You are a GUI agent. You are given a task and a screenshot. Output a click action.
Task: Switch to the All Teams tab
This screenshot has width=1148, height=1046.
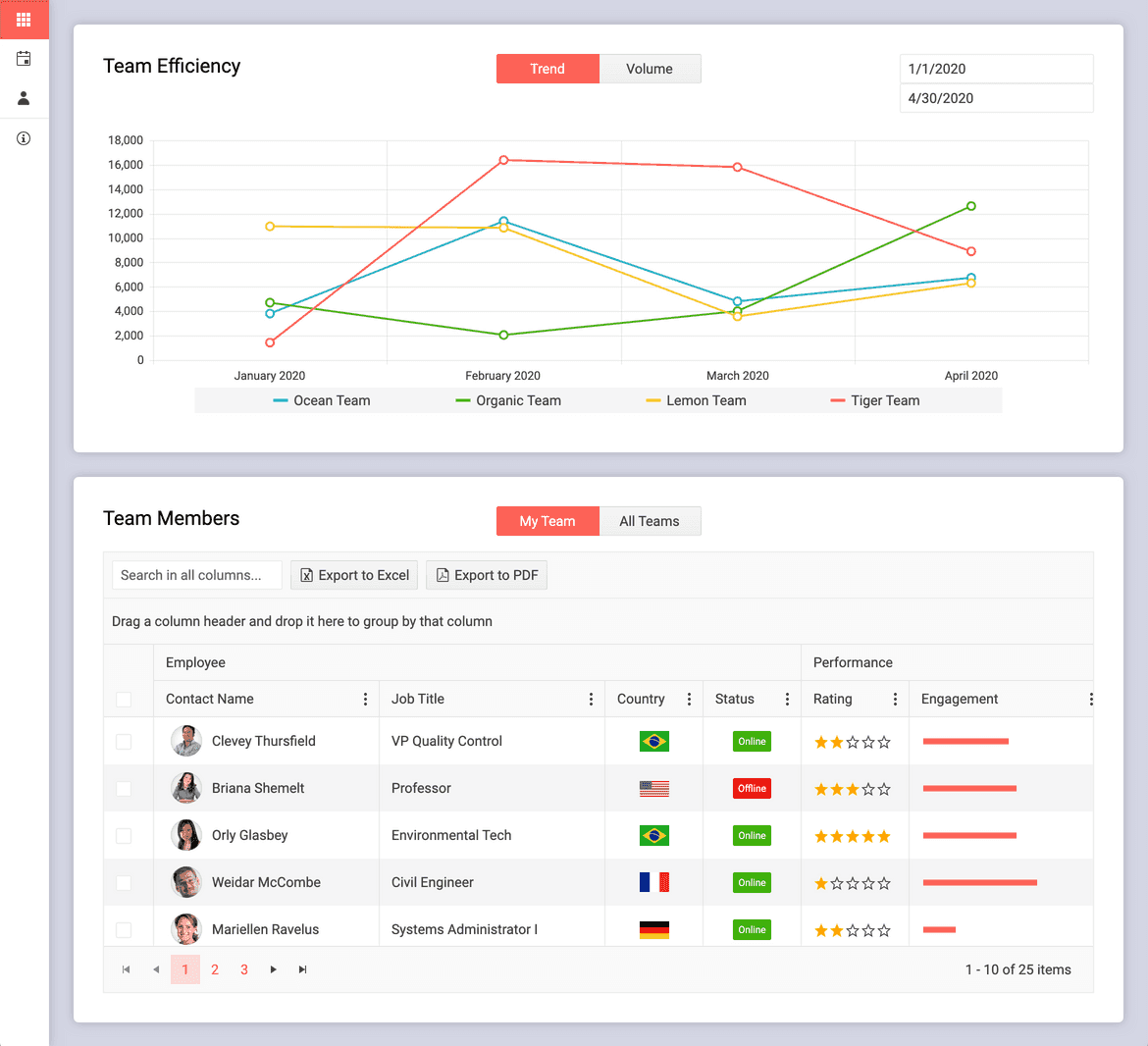650,521
